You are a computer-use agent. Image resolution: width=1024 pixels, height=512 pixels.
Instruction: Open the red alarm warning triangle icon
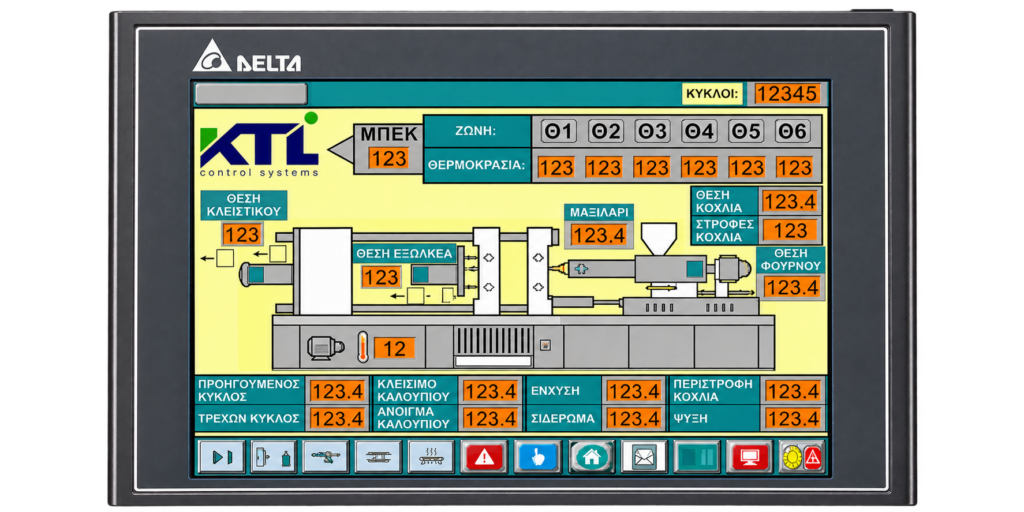[x=484, y=456]
